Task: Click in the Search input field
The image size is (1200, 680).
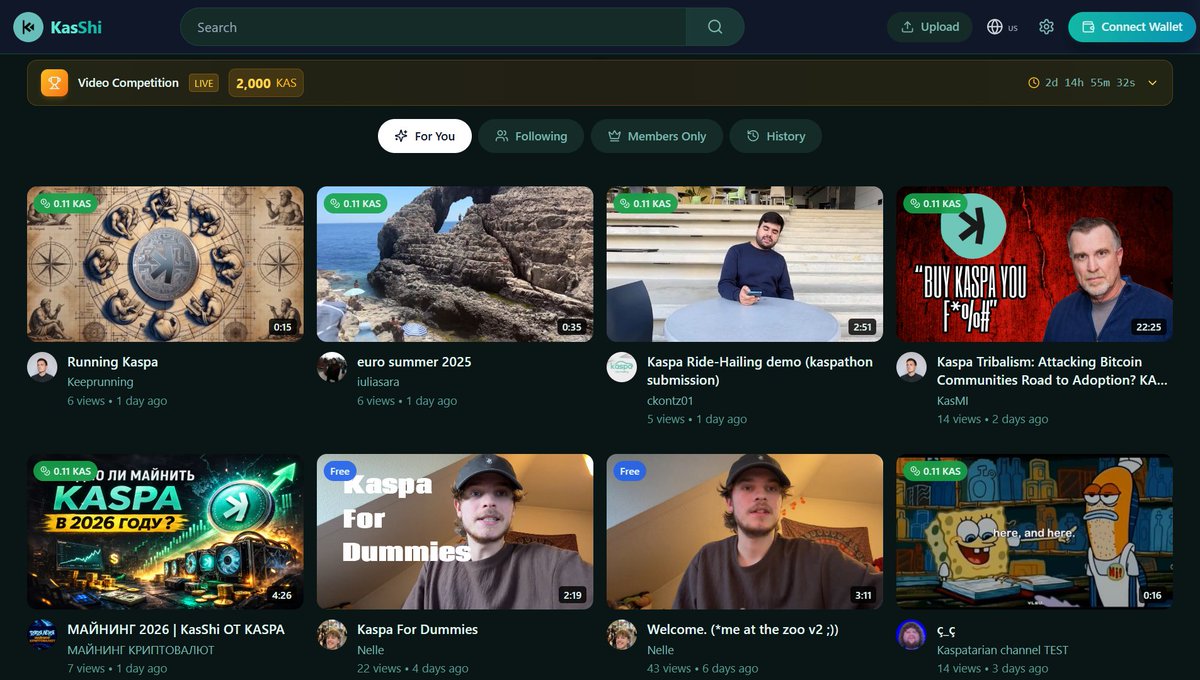Action: [433, 27]
